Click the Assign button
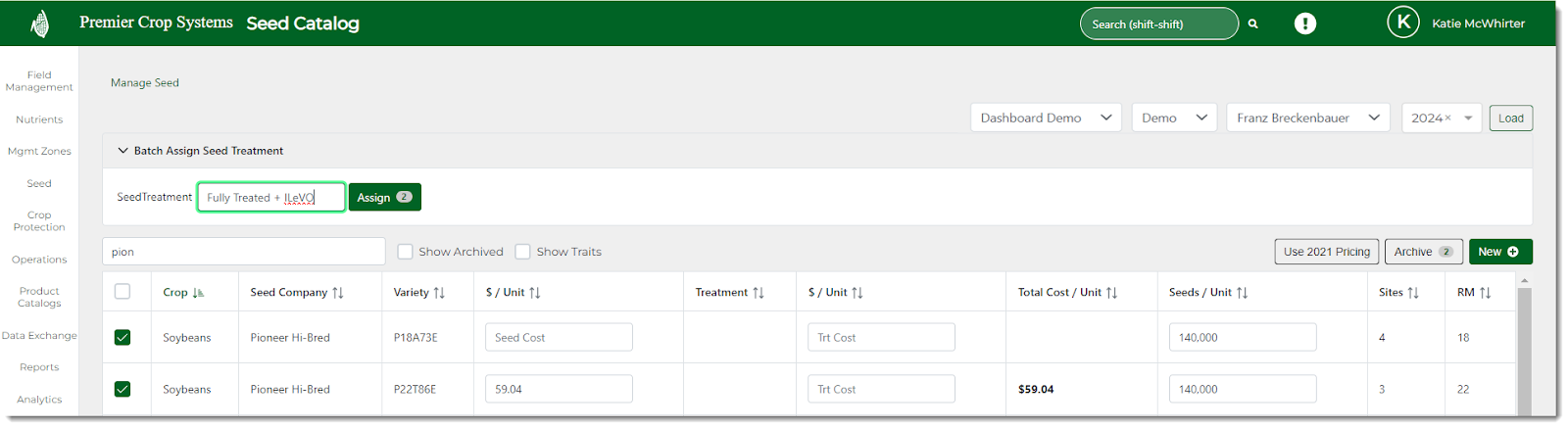The height and width of the screenshot is (428, 1568). tap(385, 197)
